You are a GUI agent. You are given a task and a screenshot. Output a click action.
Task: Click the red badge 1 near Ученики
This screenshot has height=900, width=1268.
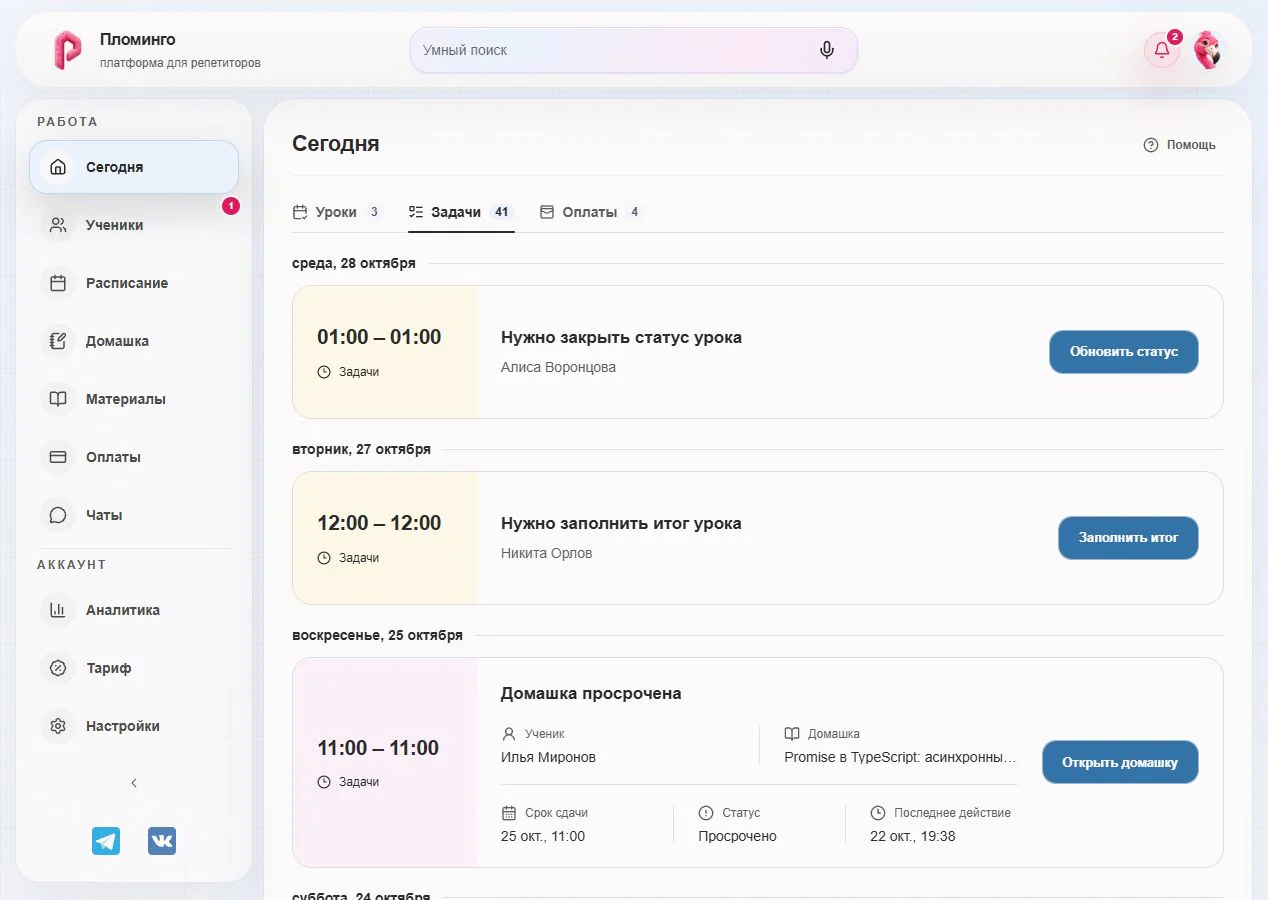(231, 206)
